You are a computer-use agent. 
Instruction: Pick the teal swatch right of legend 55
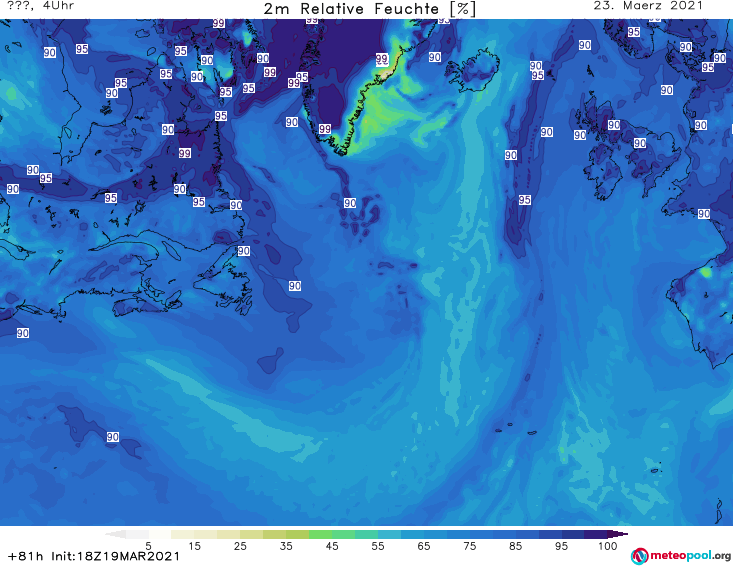click(x=389, y=534)
